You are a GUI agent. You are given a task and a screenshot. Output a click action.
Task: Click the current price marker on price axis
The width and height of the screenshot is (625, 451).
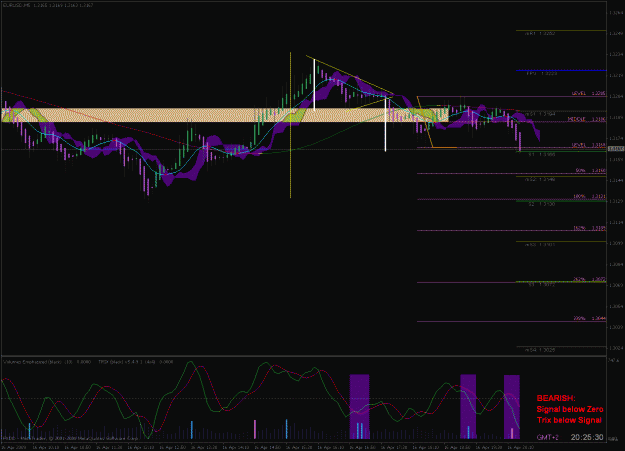616,149
